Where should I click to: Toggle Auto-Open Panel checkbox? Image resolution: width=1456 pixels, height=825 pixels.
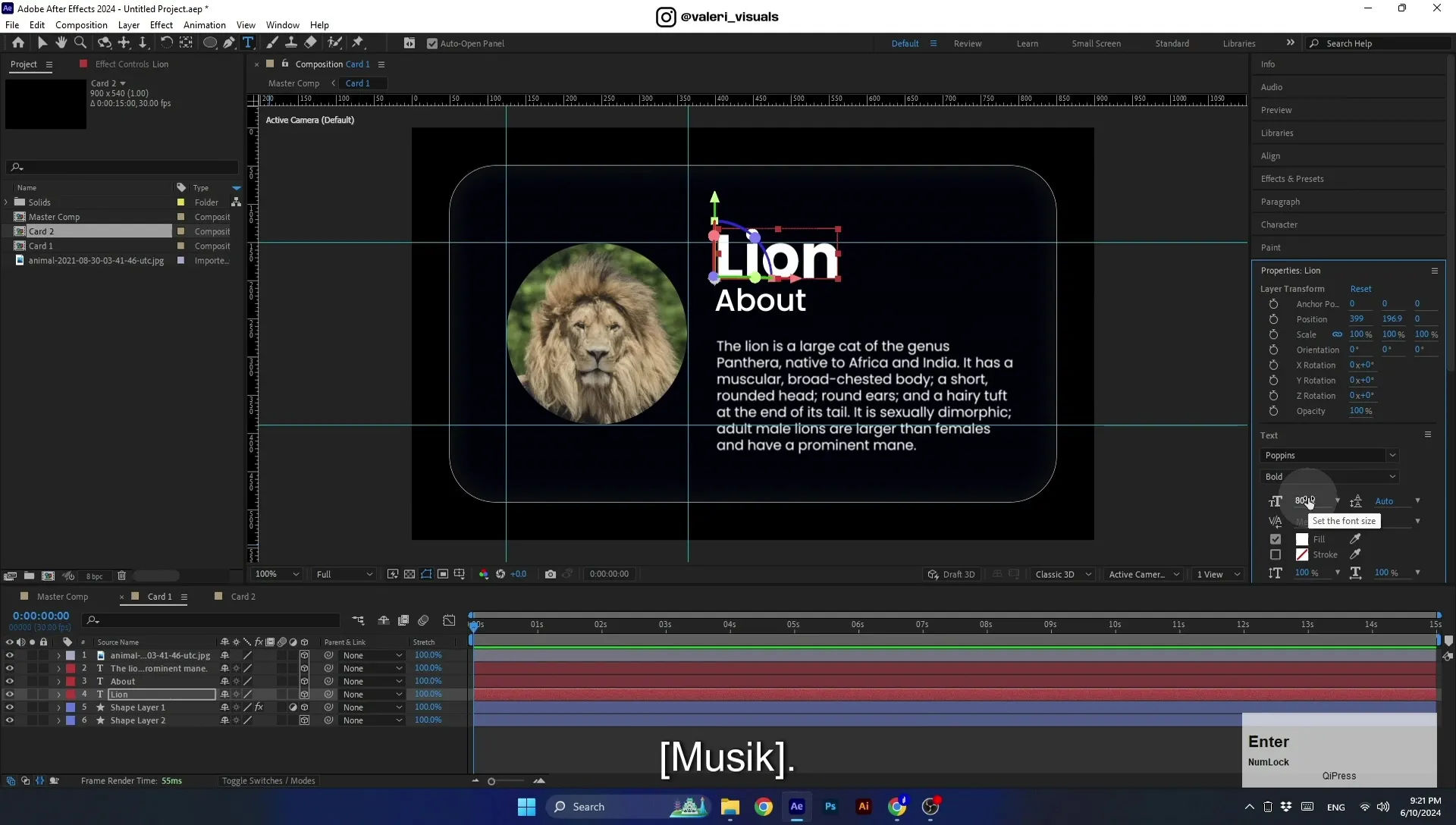point(432,44)
